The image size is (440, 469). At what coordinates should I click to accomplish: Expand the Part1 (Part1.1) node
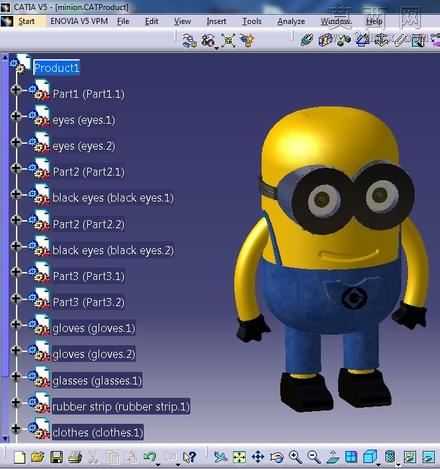point(16,89)
